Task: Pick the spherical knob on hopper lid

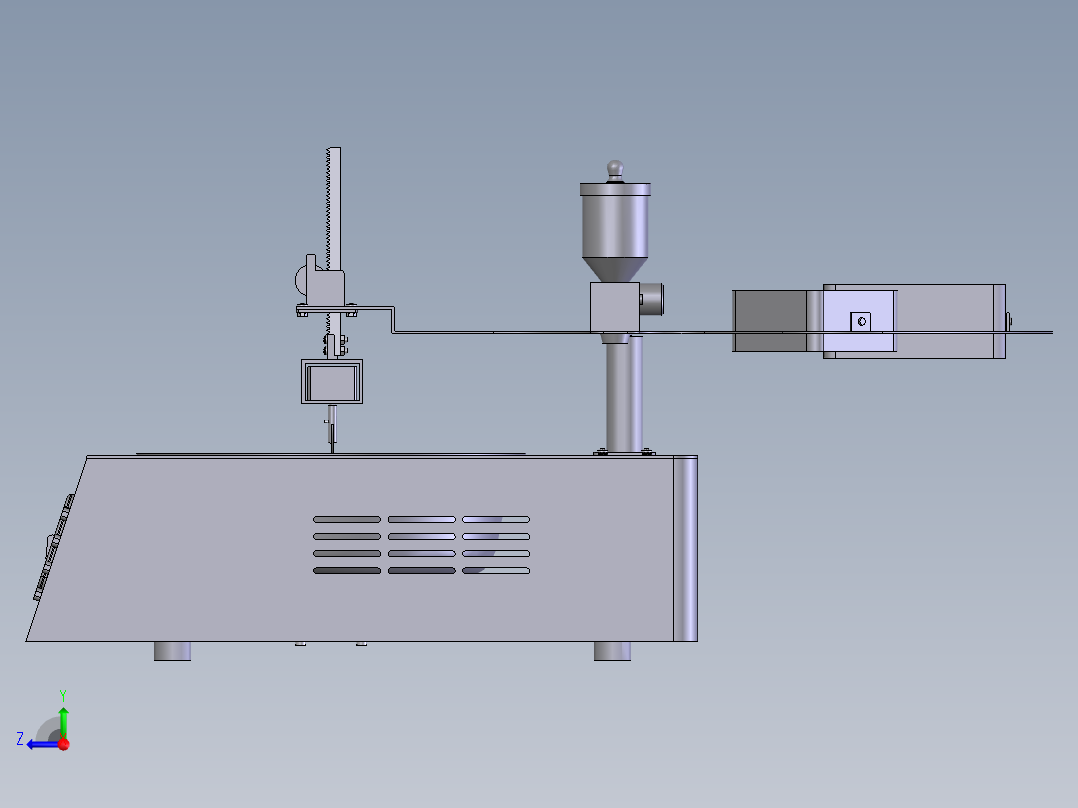Action: click(x=615, y=169)
